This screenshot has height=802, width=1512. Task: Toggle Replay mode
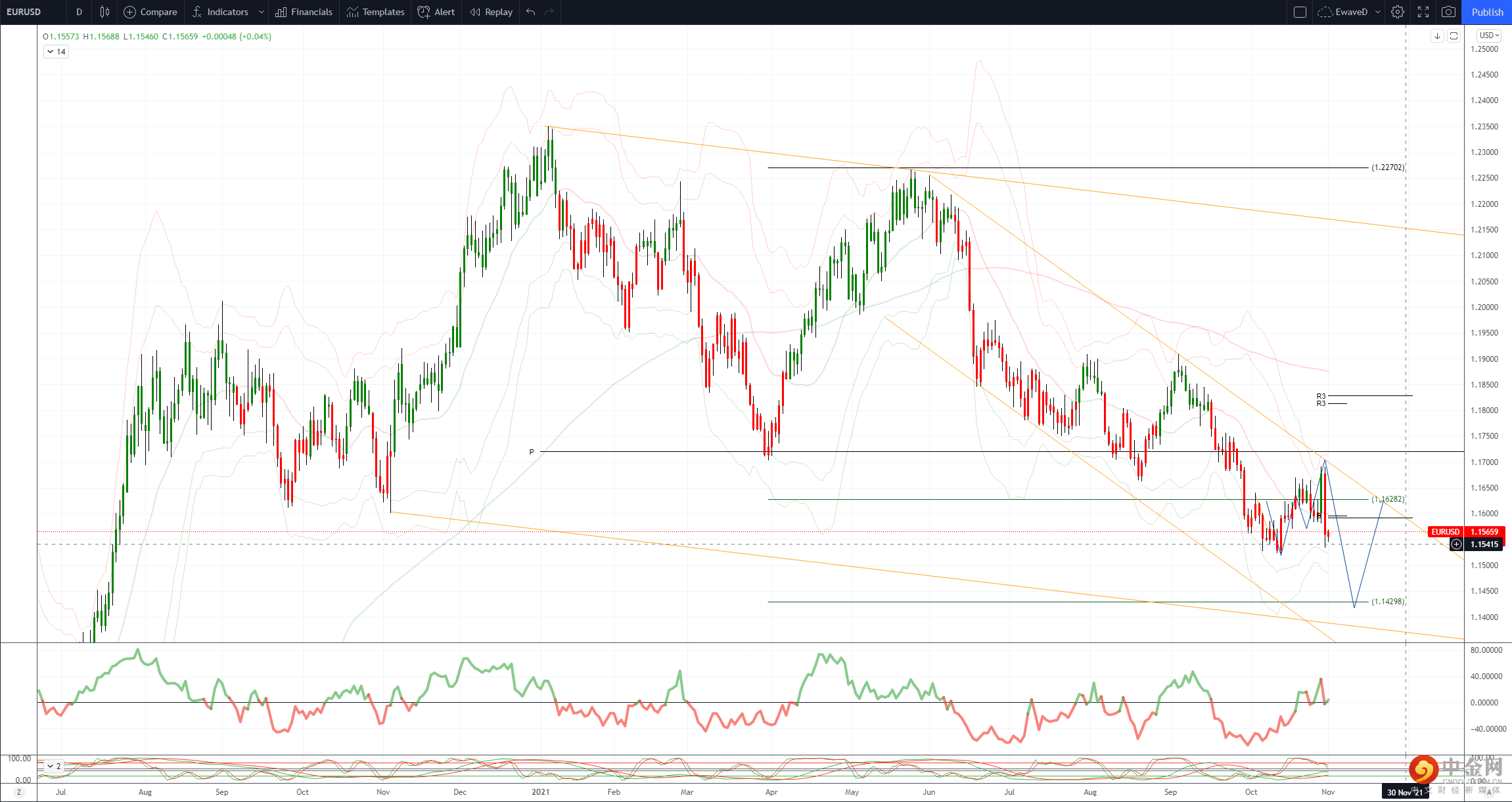(x=491, y=12)
